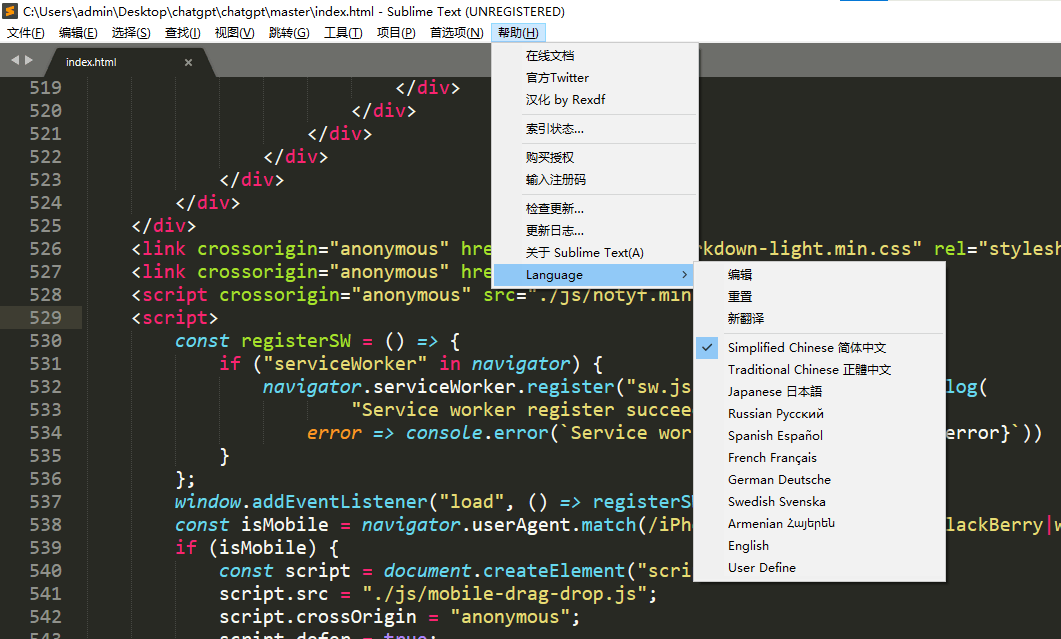Choose 编辑 in the Language submenu
Viewport: 1061px width, 639px height.
tap(819, 275)
